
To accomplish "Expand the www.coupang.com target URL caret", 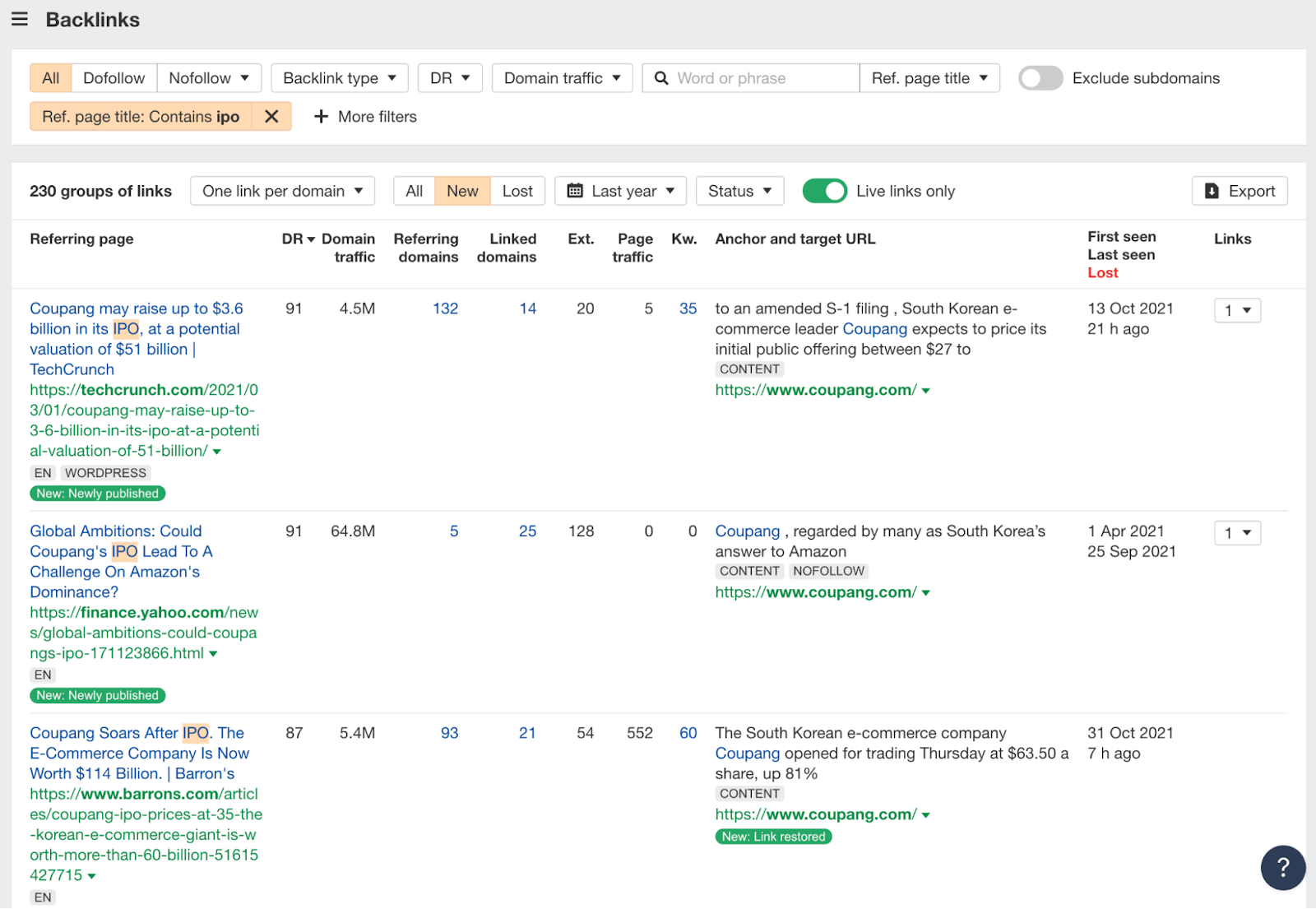I will point(927,390).
